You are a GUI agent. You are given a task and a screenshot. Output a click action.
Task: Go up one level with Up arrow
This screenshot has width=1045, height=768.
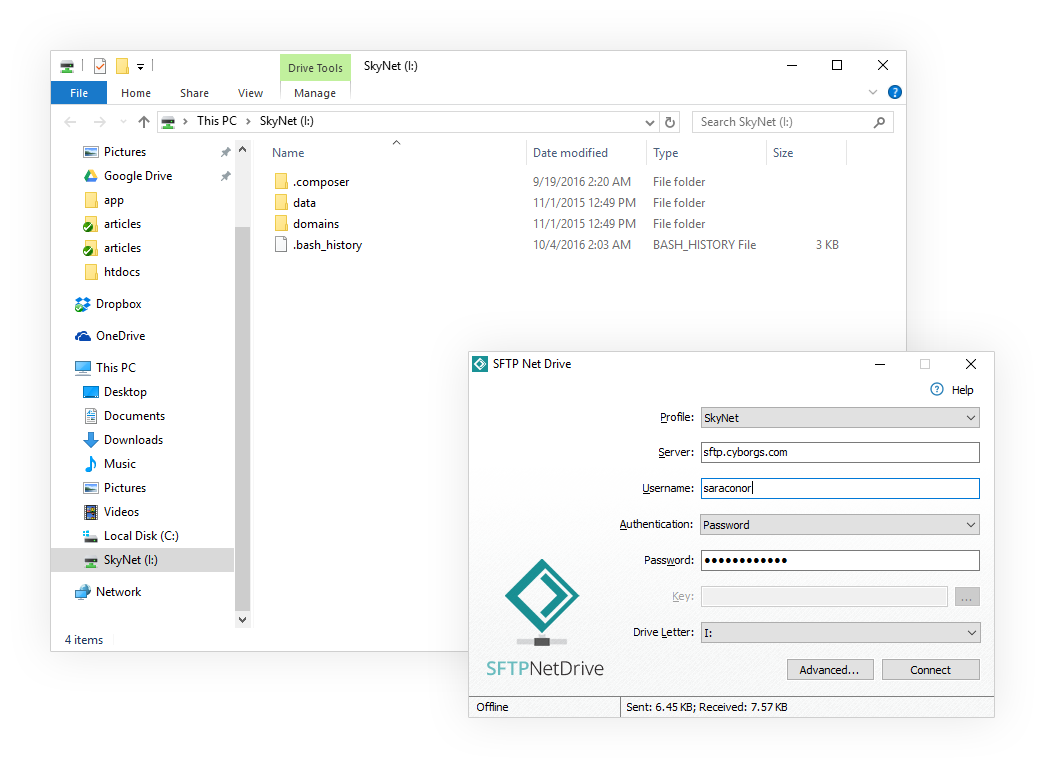pyautogui.click(x=143, y=122)
